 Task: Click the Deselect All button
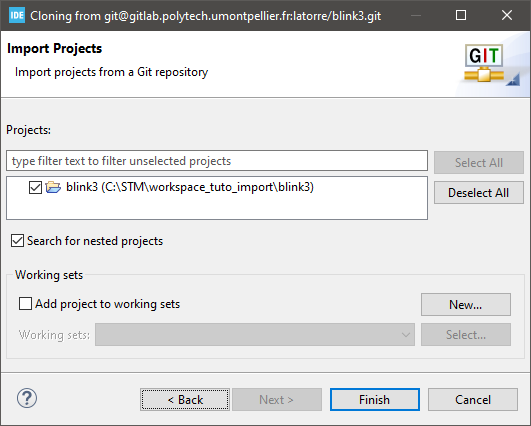click(x=479, y=193)
